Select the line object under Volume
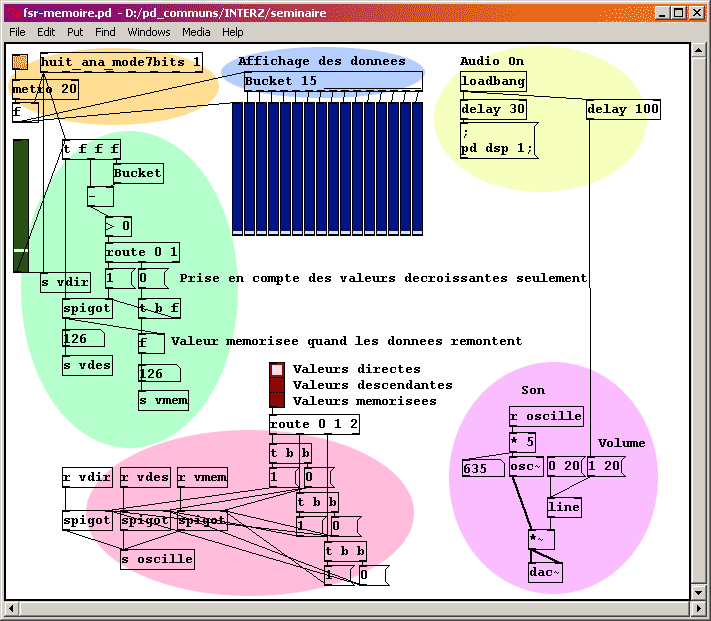The height and width of the screenshot is (621, 711). coord(564,507)
